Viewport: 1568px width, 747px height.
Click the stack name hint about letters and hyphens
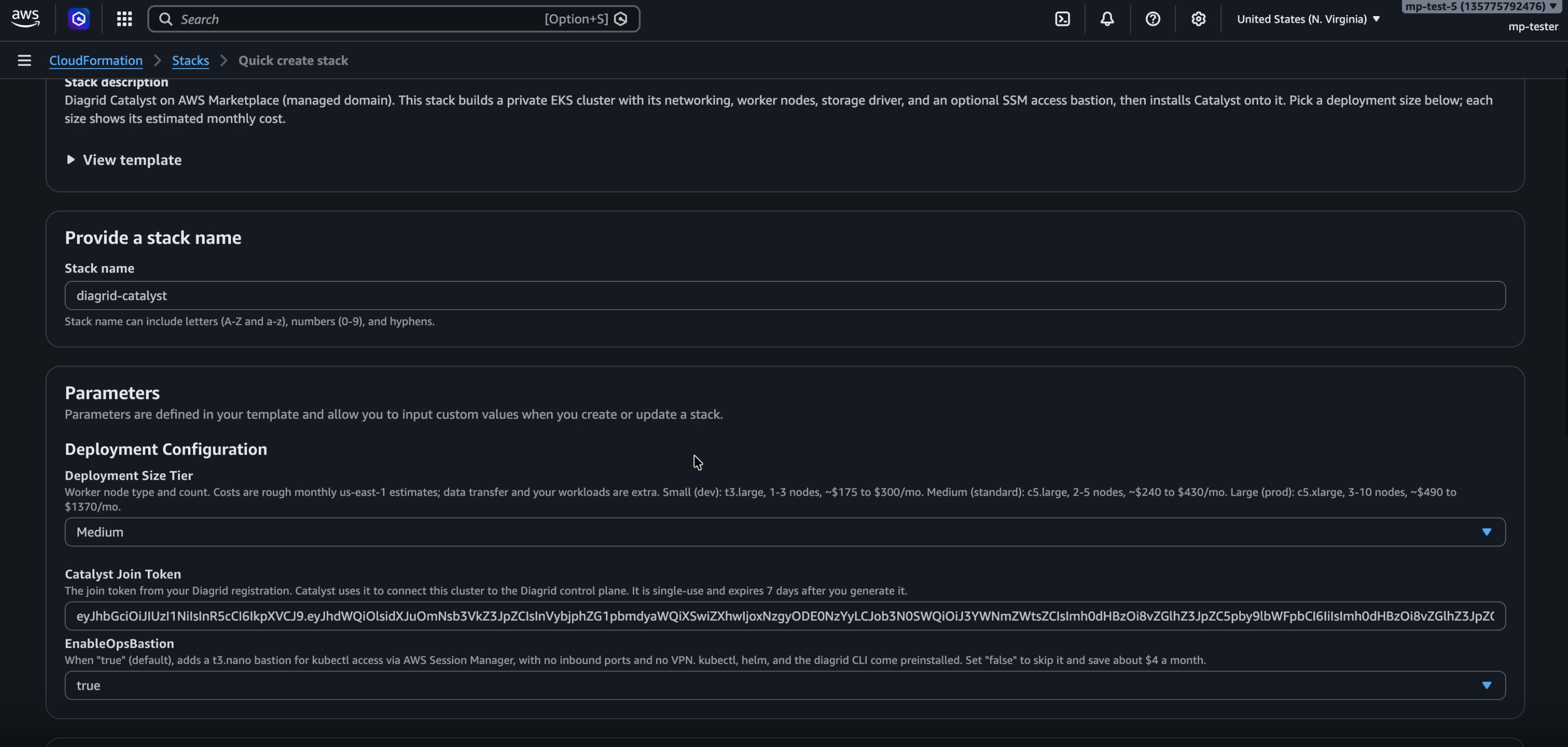point(249,322)
